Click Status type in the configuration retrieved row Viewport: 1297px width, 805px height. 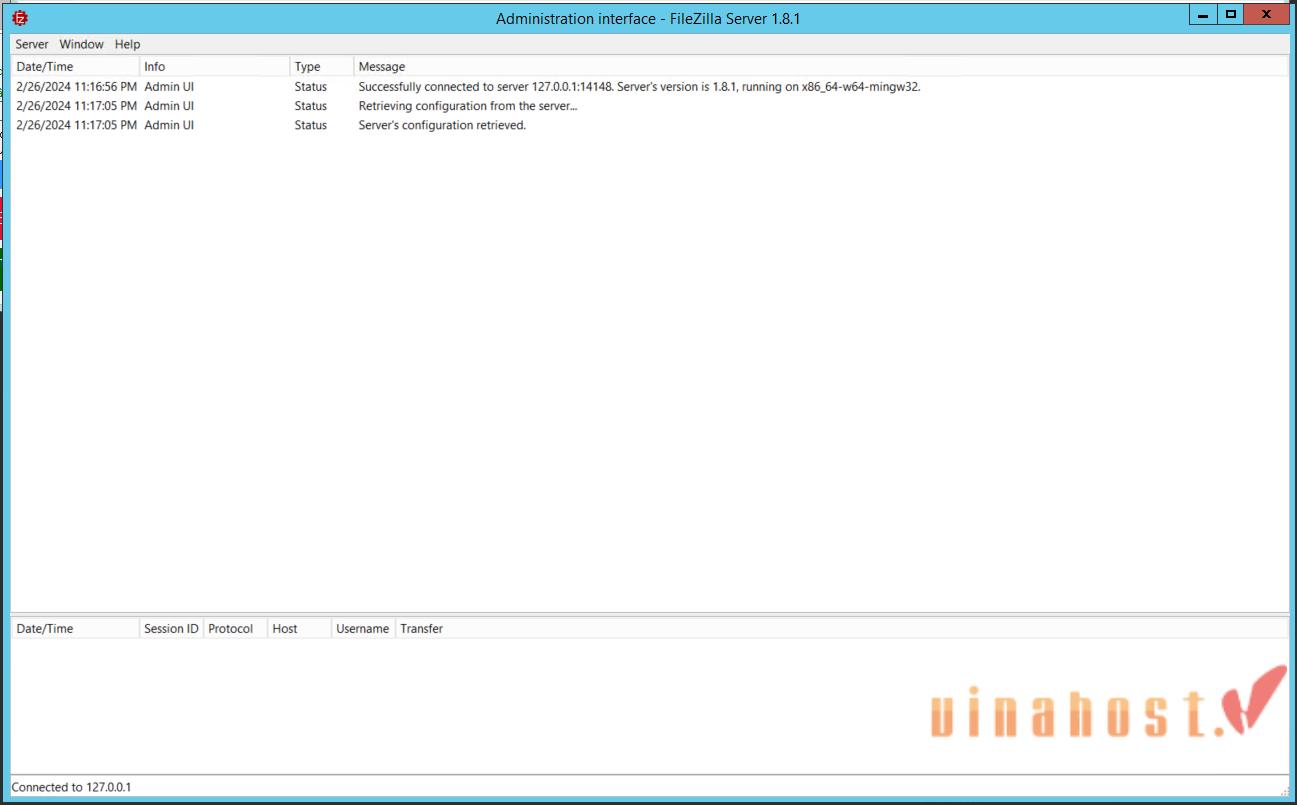click(x=311, y=125)
